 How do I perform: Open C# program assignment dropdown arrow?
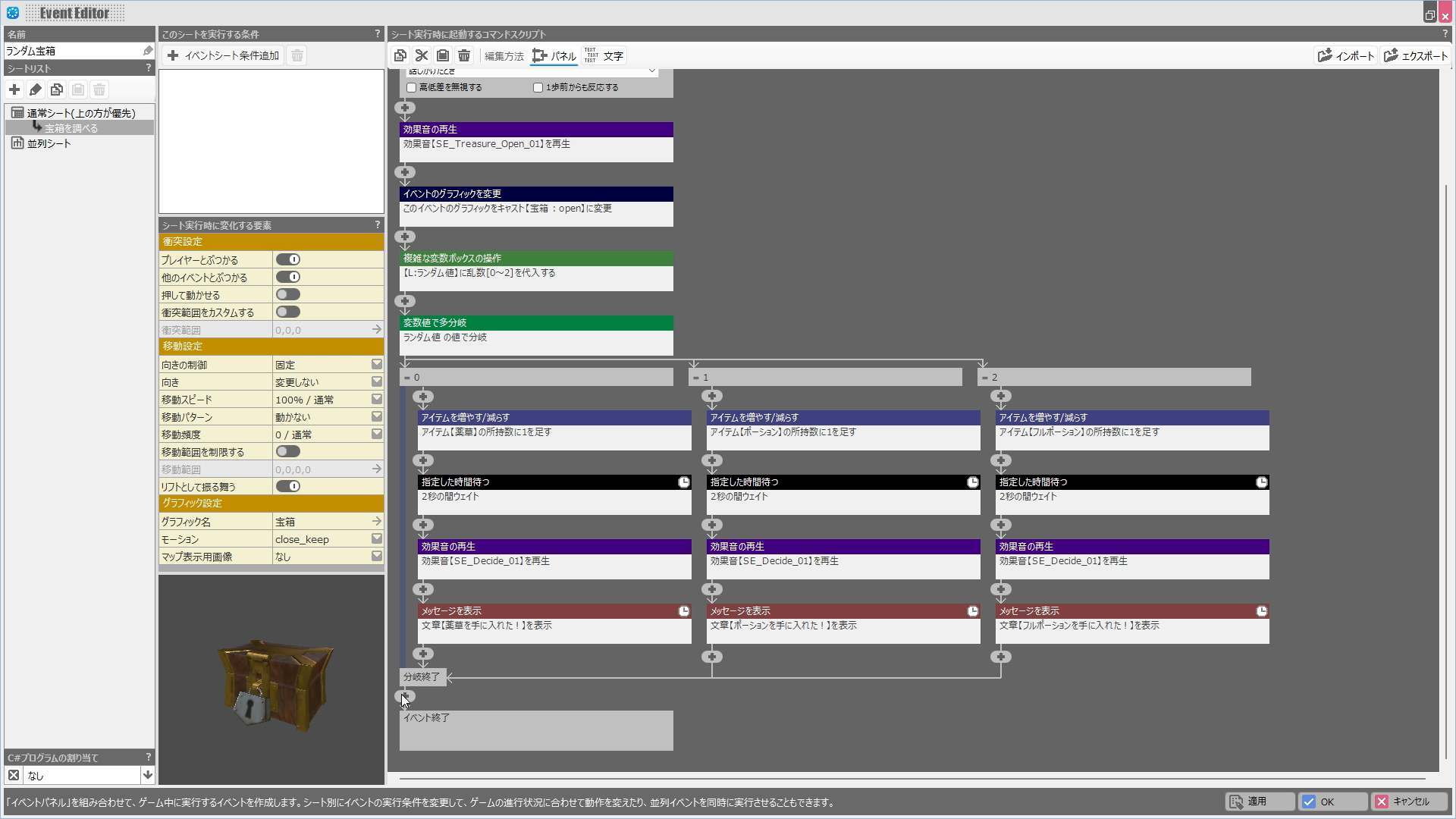coord(148,775)
